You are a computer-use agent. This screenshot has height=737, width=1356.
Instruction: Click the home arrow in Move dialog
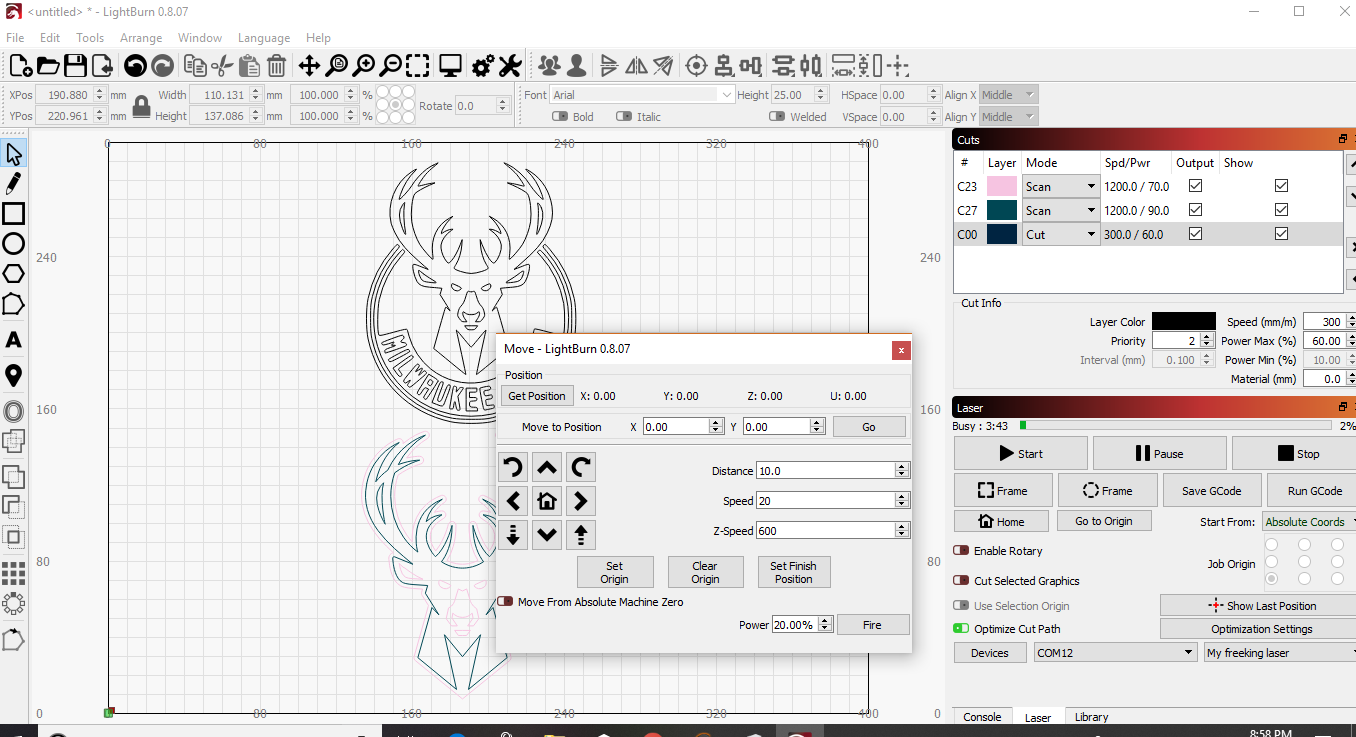click(x=547, y=501)
